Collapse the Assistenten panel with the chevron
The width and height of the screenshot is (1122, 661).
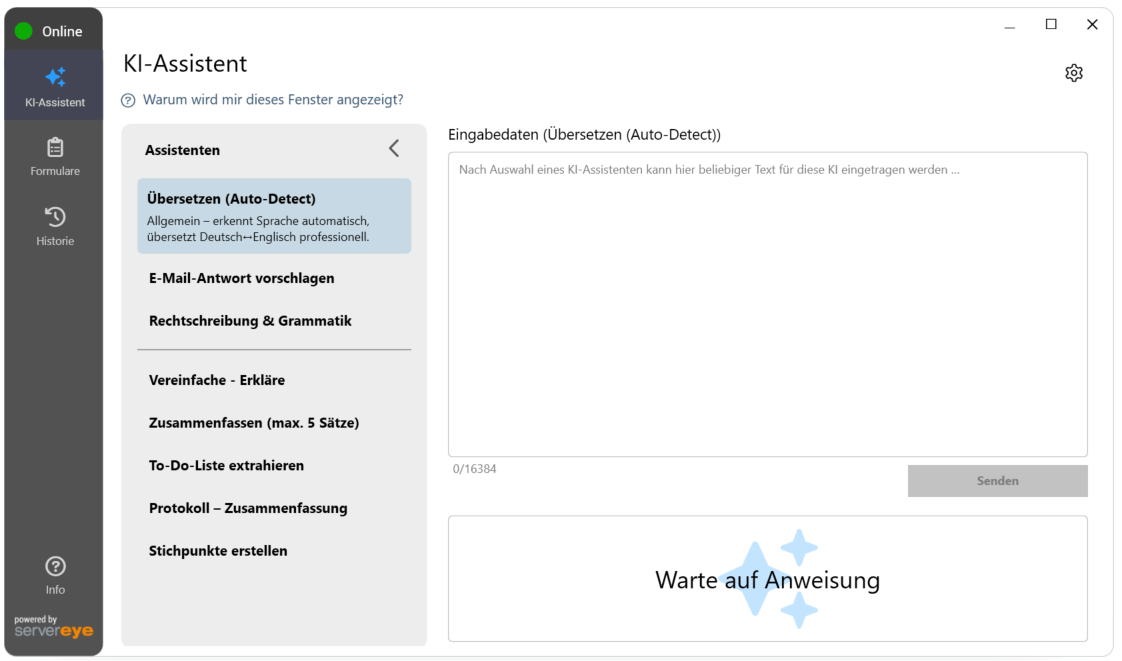click(394, 149)
